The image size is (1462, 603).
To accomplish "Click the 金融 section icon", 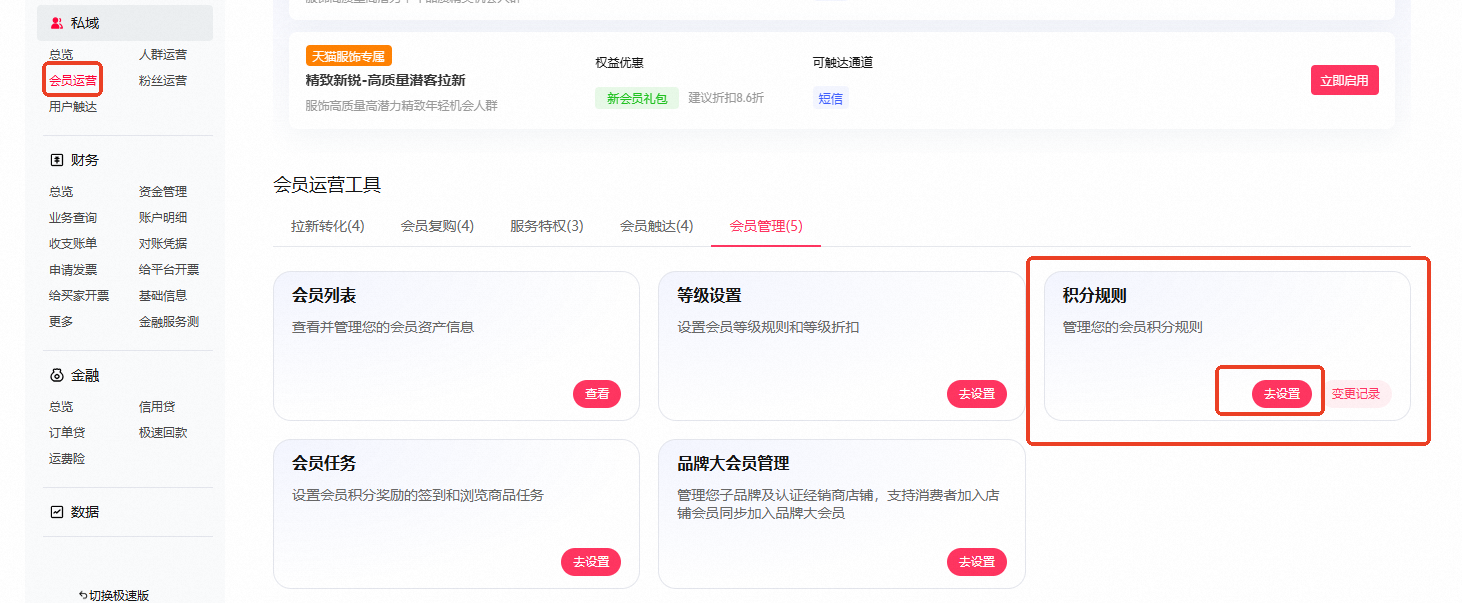I will click(x=57, y=376).
